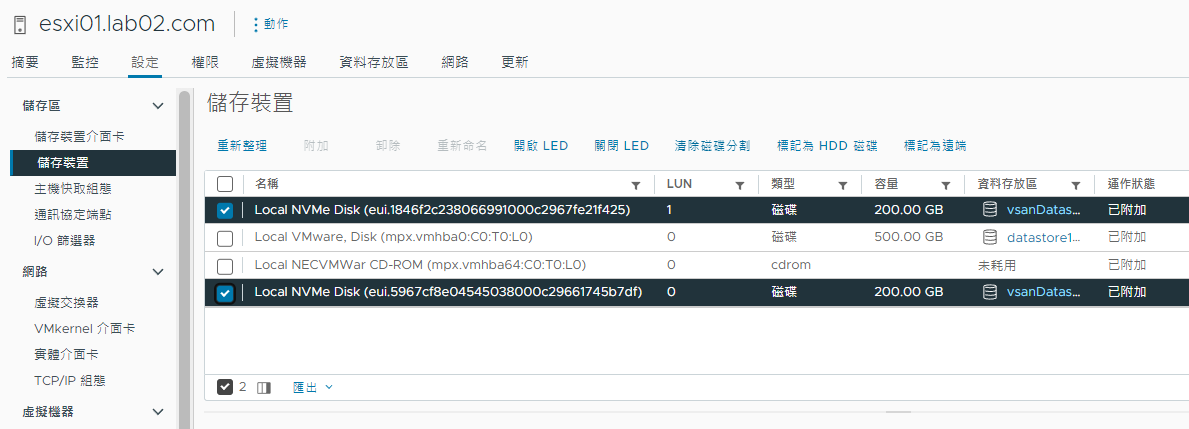The width and height of the screenshot is (1189, 429).
Task: Click the host icon beside esxi01.lab02.com
Action: [x=20, y=24]
